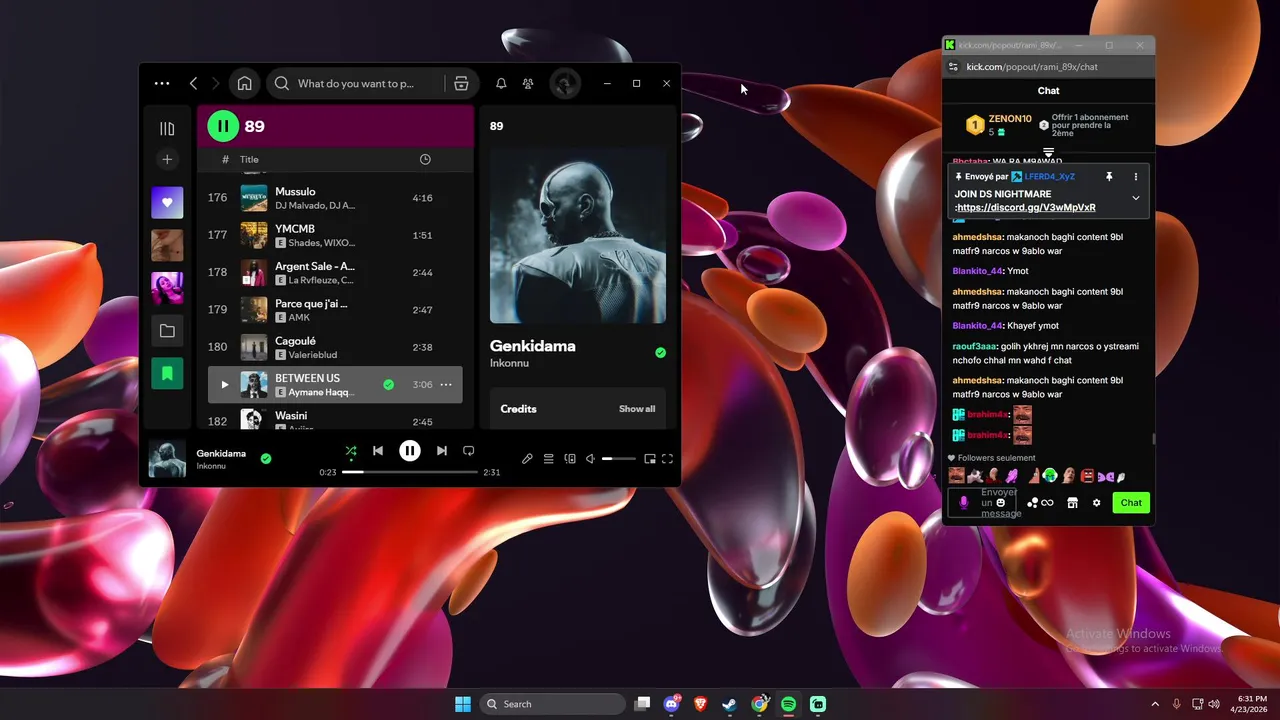Screen dimensions: 1280x720
Task: Open the Genkidama album cover art
Action: click(578, 235)
